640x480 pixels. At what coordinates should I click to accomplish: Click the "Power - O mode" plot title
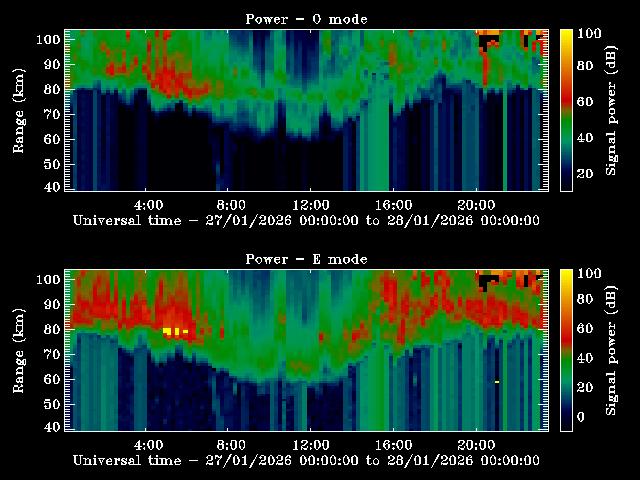306,19
